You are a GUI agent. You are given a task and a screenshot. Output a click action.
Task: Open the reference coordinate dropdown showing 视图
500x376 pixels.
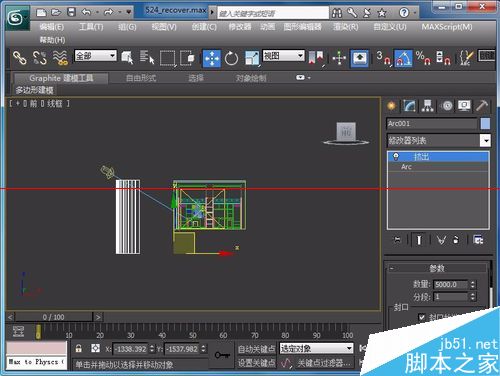pyautogui.click(x=284, y=55)
